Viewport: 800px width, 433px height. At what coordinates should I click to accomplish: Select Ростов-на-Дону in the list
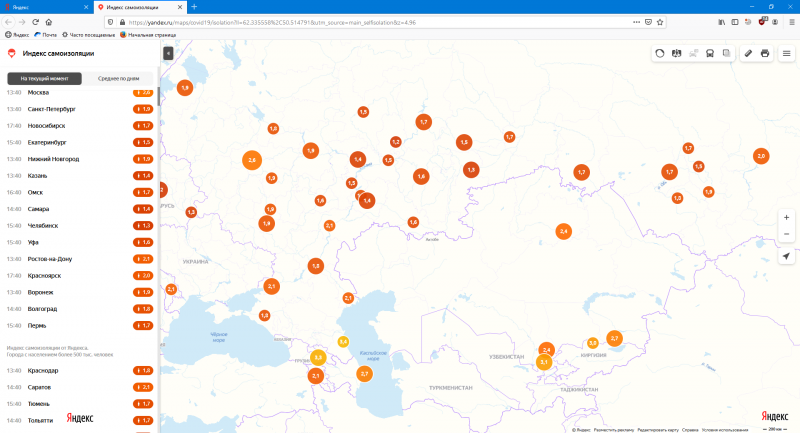coord(79,259)
